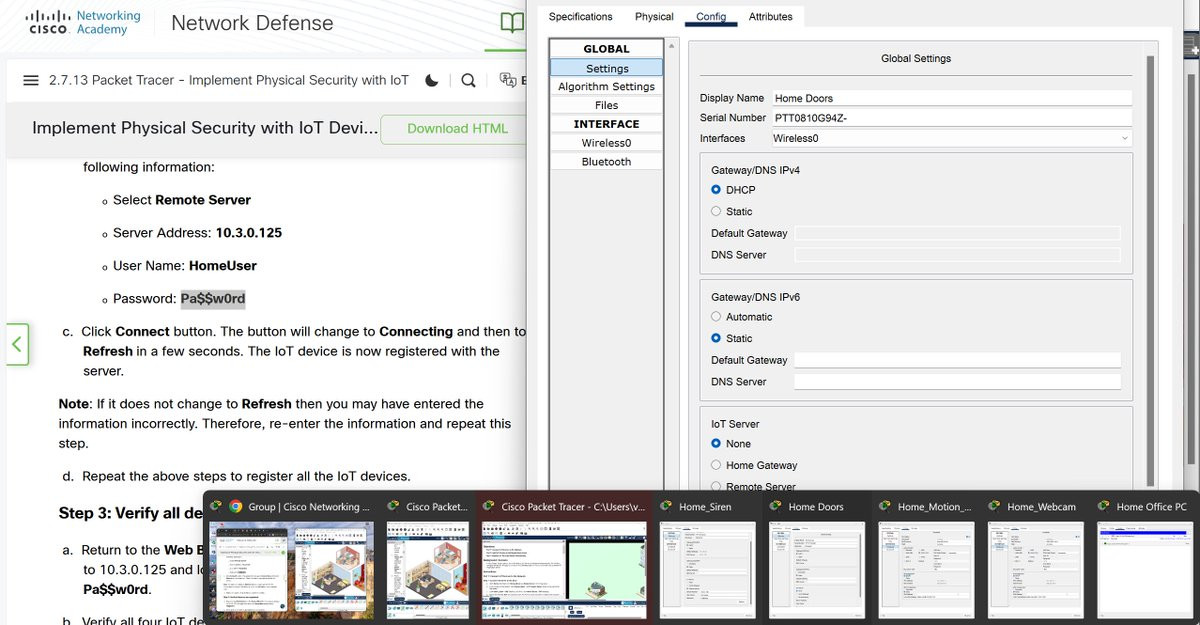Viewport: 1200px width, 625px height.
Task: Click the IPv6 DNS Server field
Action: pos(957,382)
